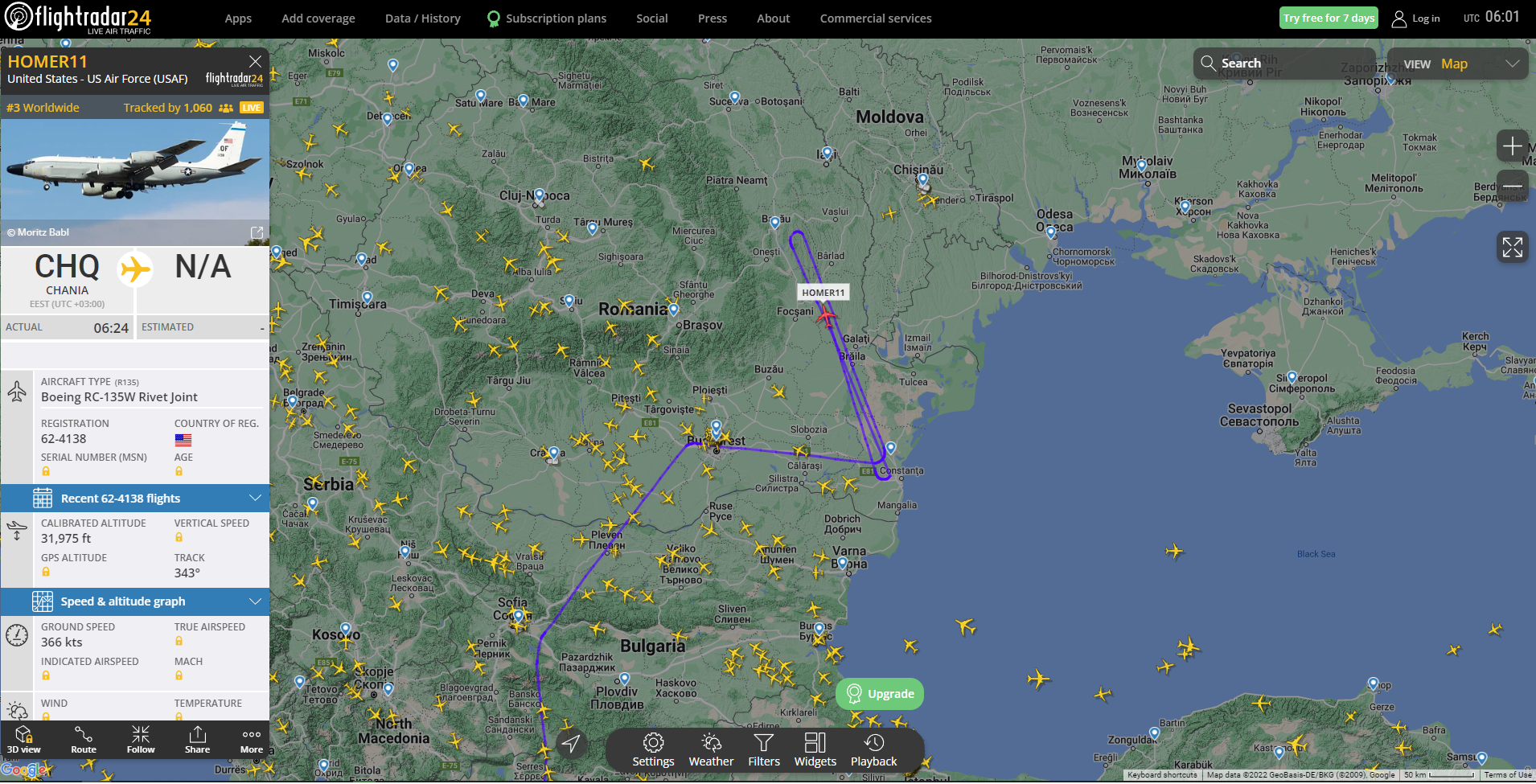The width and height of the screenshot is (1536, 784).
Task: Show the flight Route
Action: point(84,740)
